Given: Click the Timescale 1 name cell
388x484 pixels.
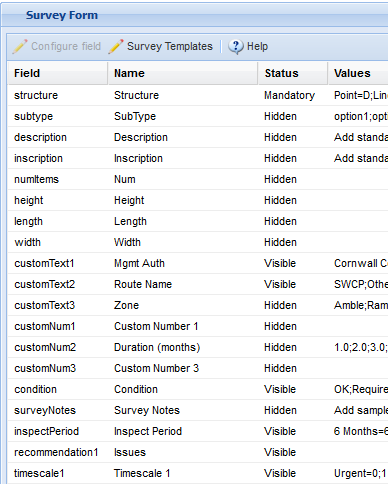Looking at the screenshot, I should [x=183, y=473].
